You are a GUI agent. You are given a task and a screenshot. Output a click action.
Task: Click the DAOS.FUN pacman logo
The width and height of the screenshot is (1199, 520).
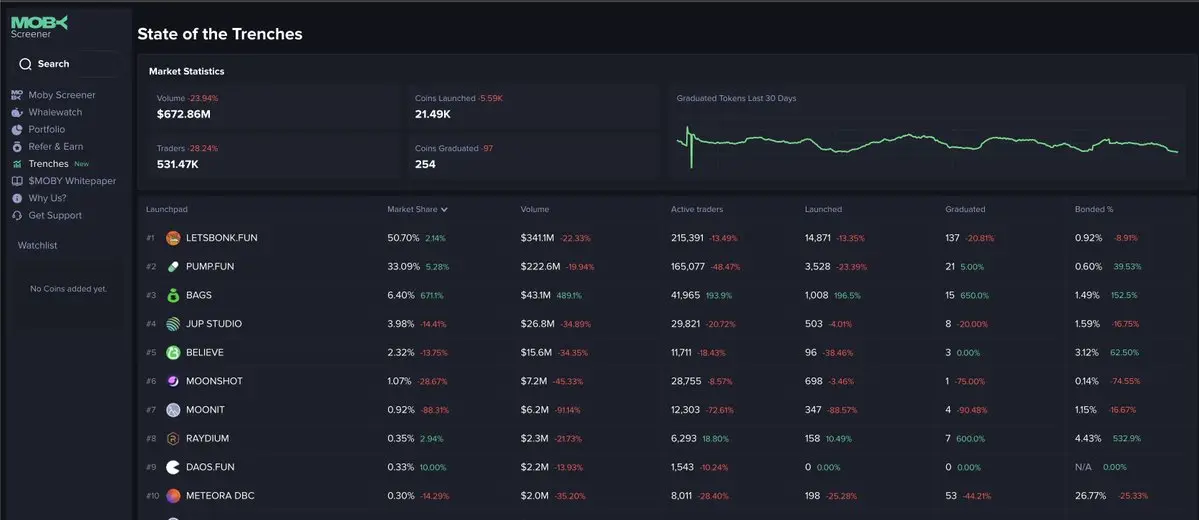pos(173,467)
